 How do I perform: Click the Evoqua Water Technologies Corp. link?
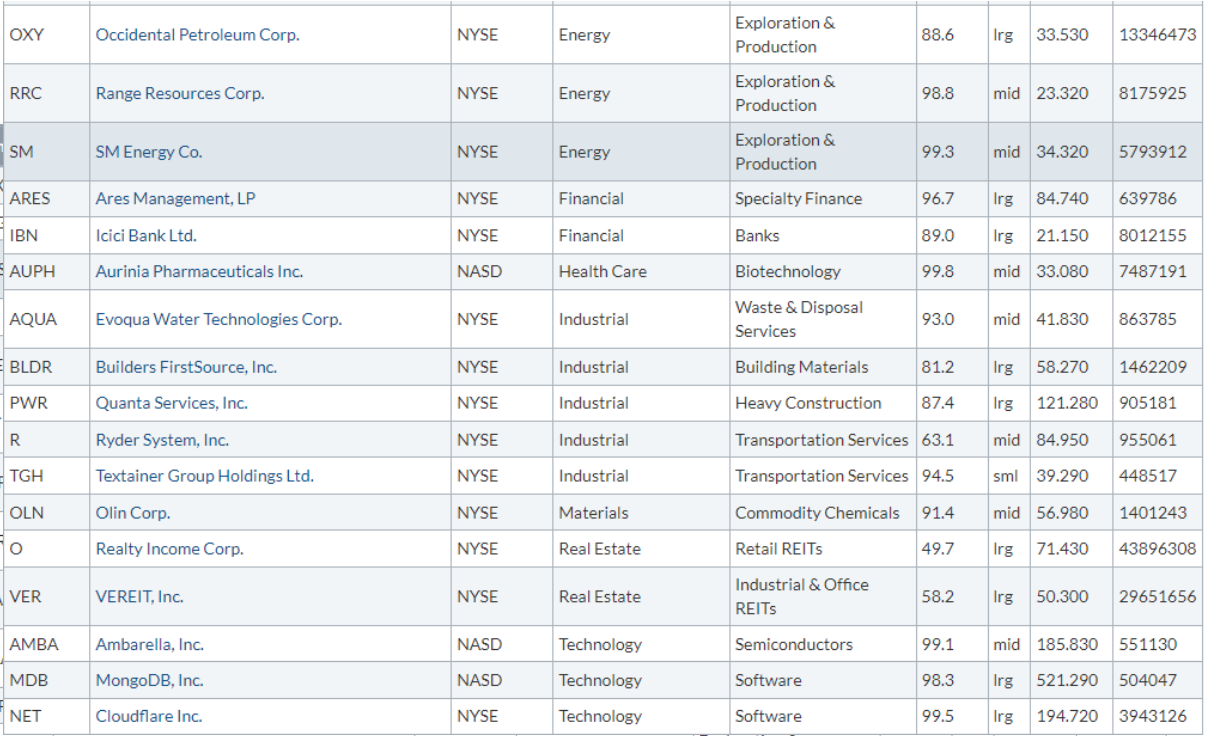pyautogui.click(x=219, y=320)
